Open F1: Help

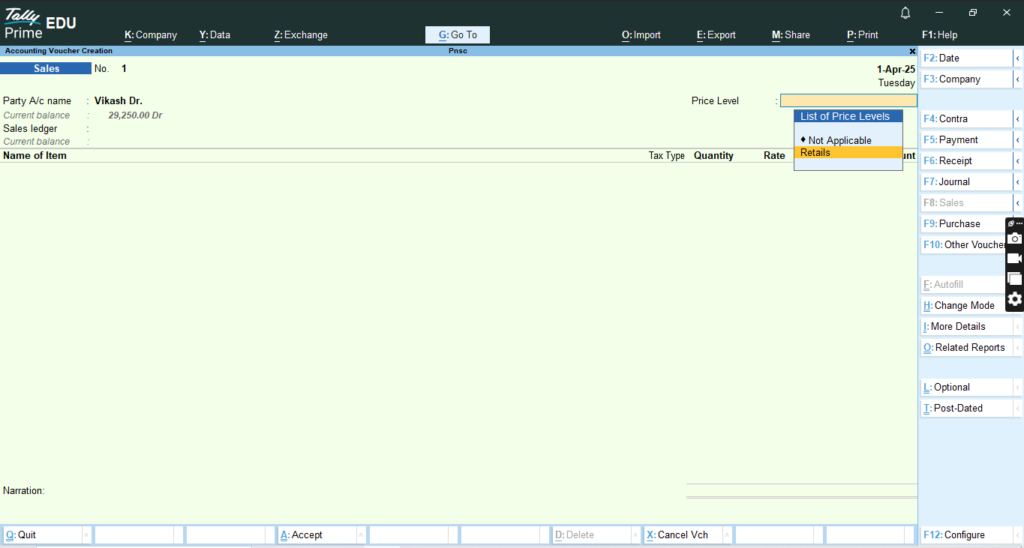(x=940, y=35)
